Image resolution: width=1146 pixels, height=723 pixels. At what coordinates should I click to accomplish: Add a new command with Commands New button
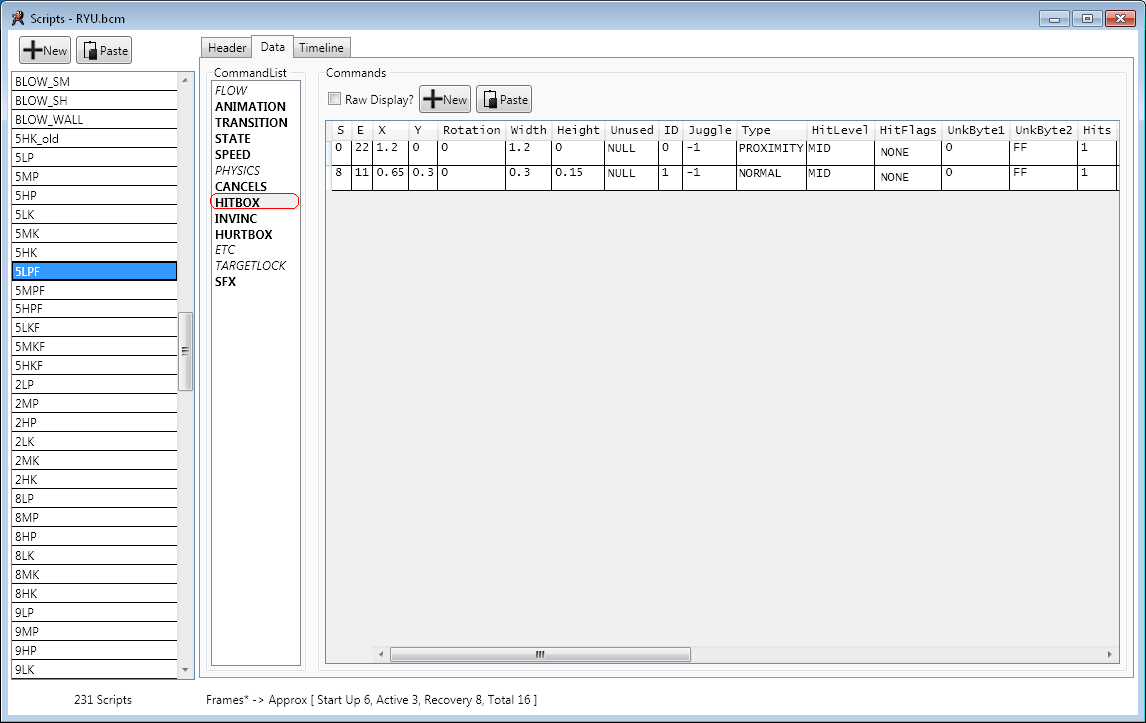(444, 99)
